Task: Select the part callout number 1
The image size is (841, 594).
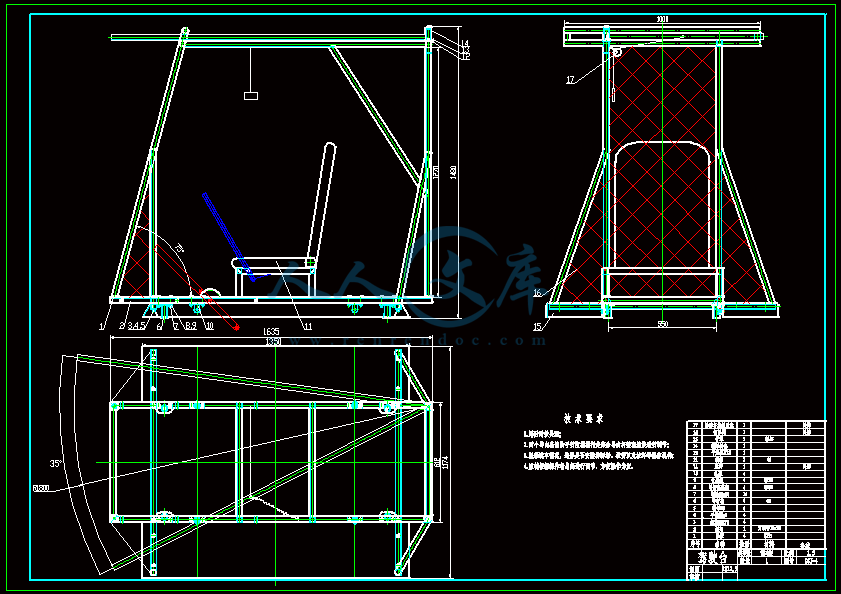Action: pyautogui.click(x=102, y=326)
